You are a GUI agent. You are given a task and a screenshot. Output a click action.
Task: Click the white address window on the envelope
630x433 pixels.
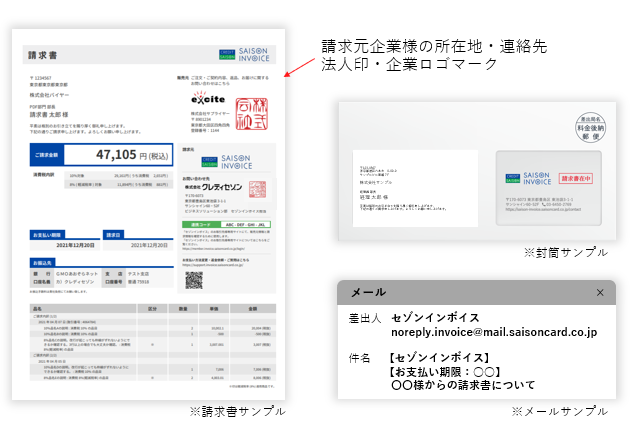point(415,188)
